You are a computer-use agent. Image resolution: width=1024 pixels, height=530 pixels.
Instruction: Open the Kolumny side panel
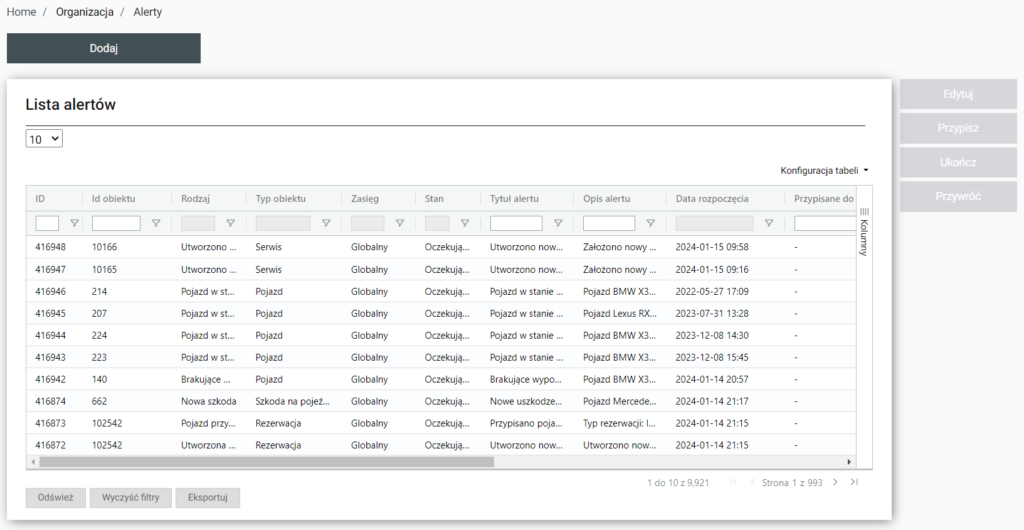(x=864, y=232)
